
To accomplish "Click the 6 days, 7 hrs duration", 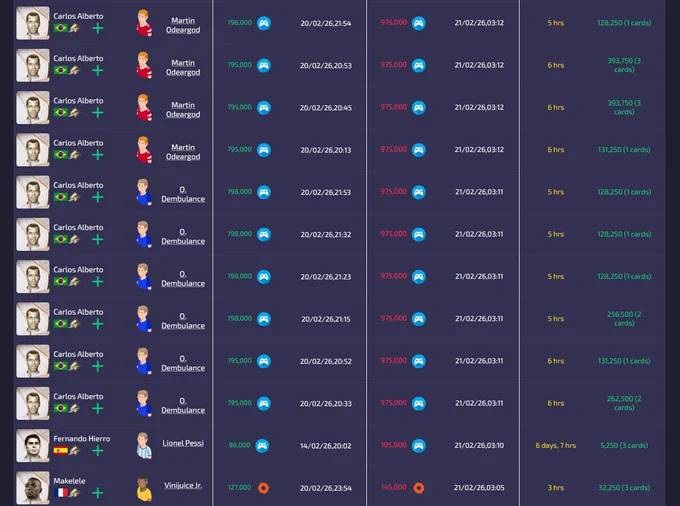I will click(556, 445).
